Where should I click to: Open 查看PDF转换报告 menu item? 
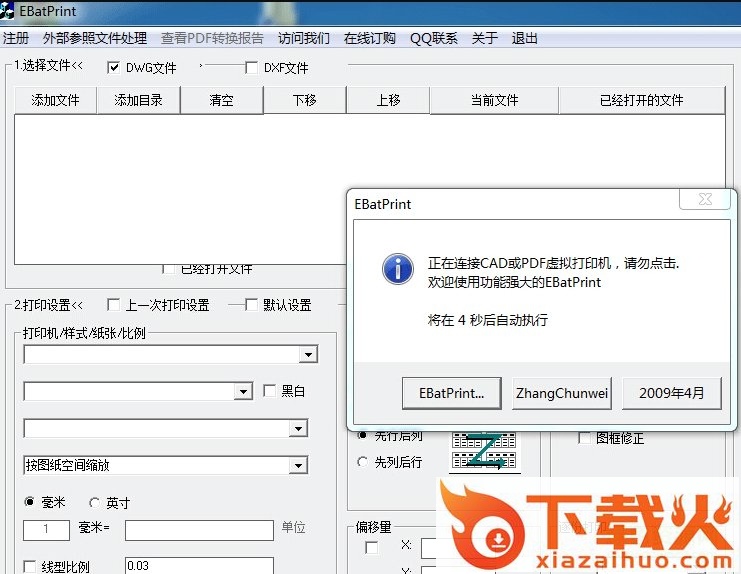[x=212, y=38]
